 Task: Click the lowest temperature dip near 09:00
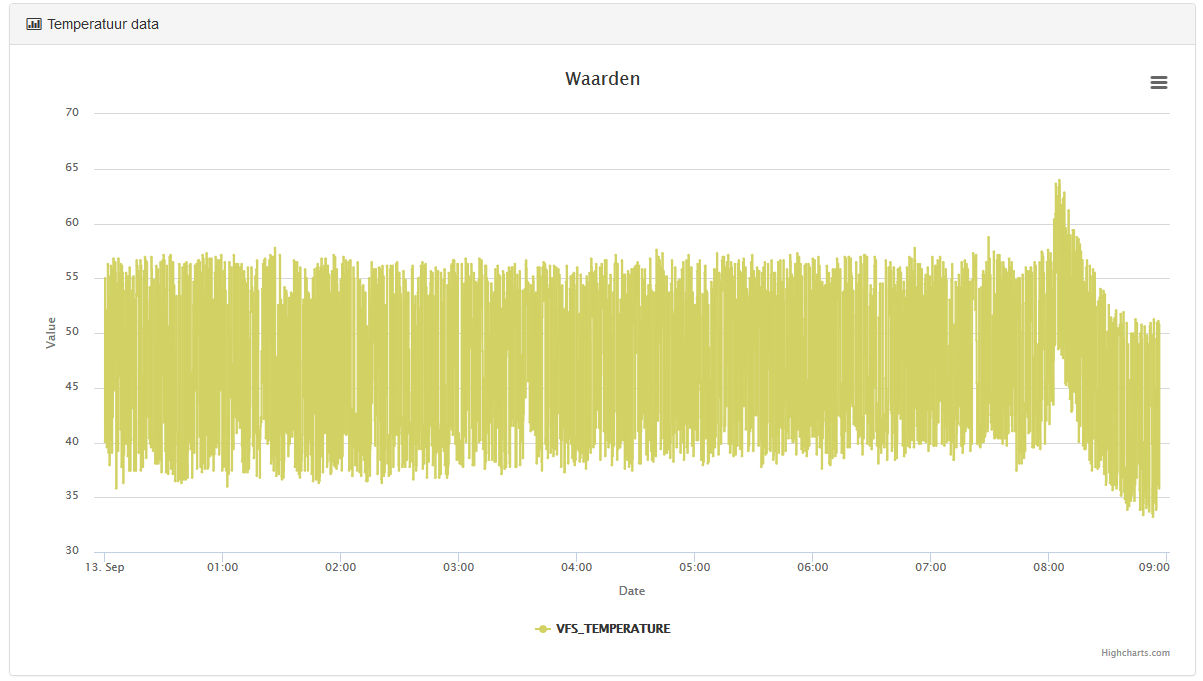1152,515
